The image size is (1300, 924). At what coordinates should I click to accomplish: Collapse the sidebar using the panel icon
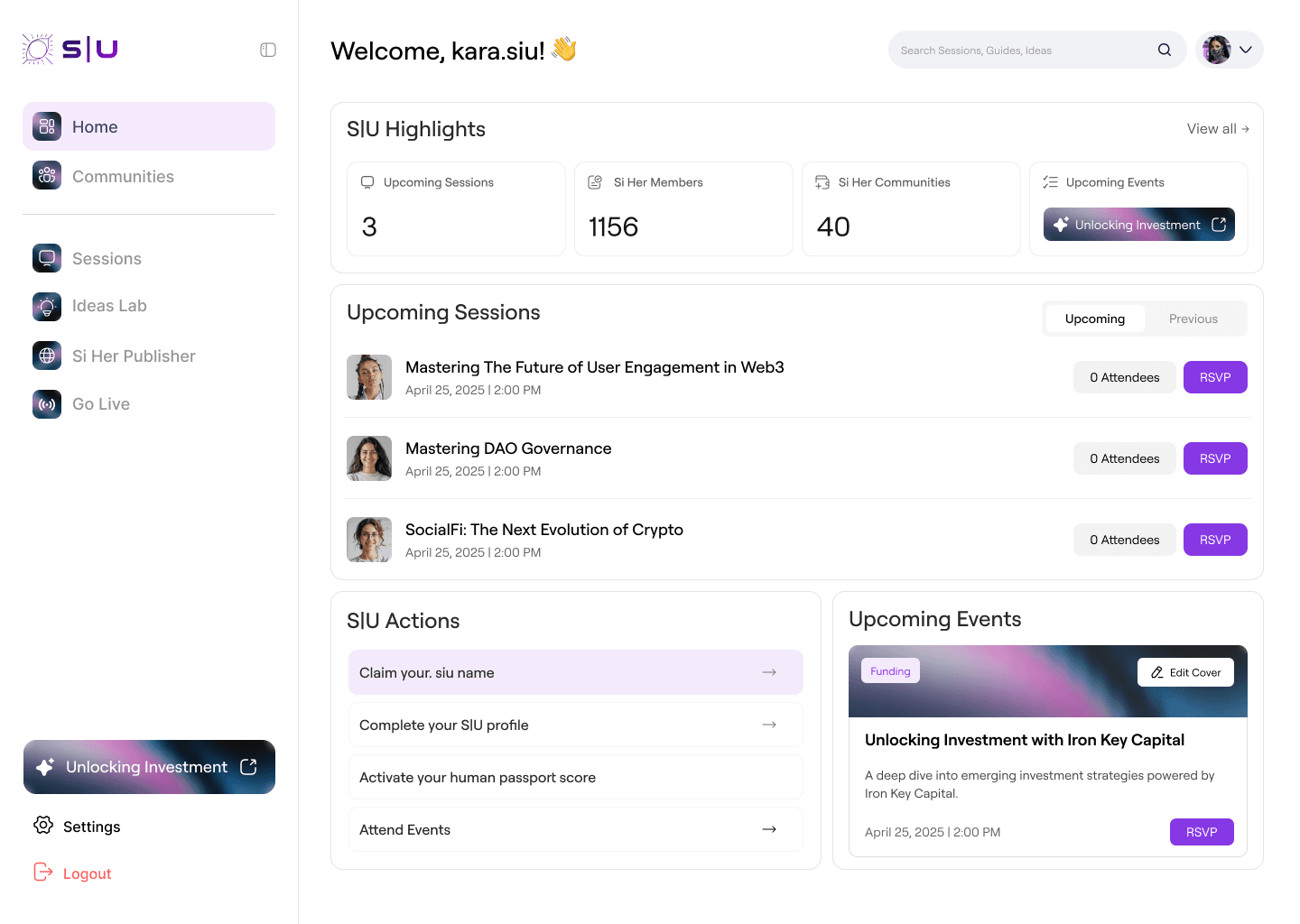pyautogui.click(x=268, y=50)
